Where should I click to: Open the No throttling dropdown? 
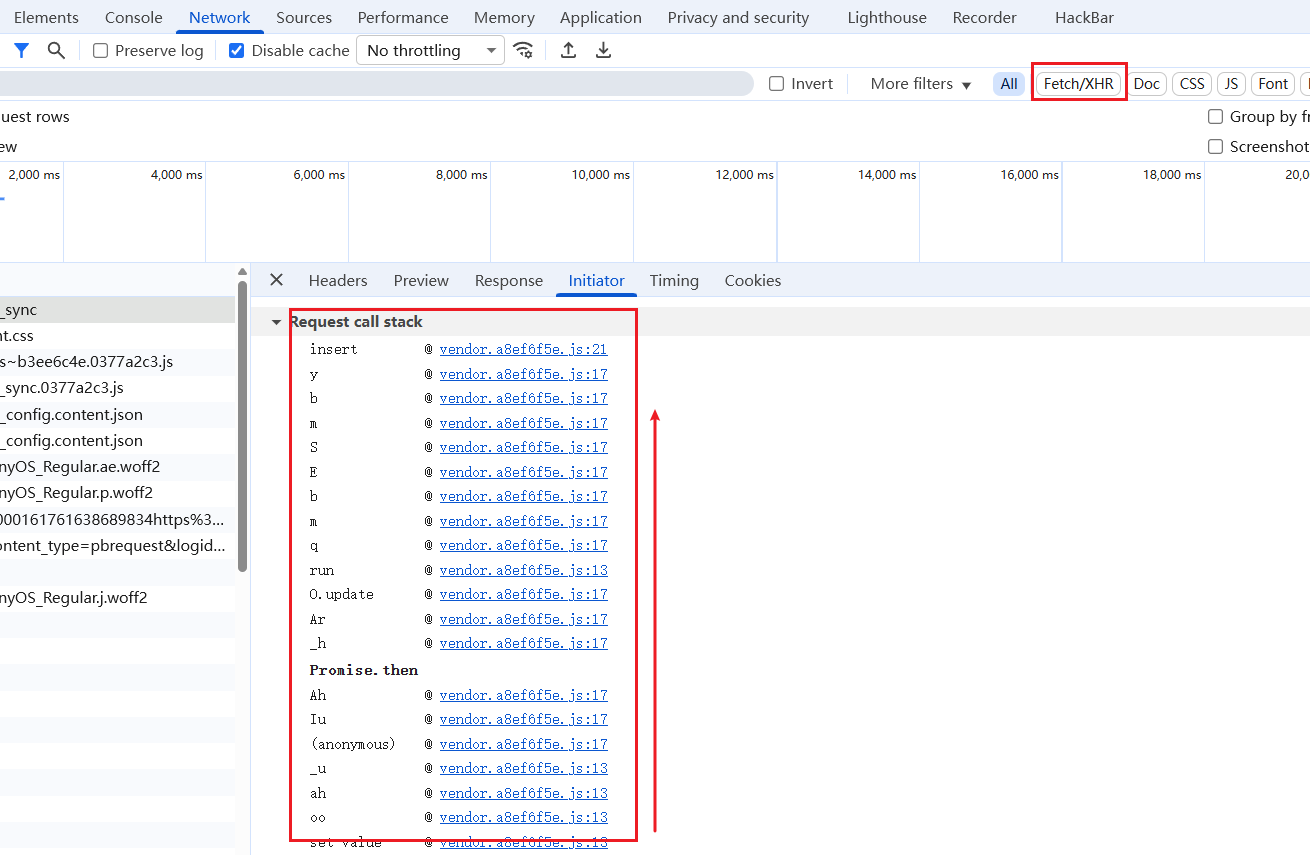pos(430,50)
